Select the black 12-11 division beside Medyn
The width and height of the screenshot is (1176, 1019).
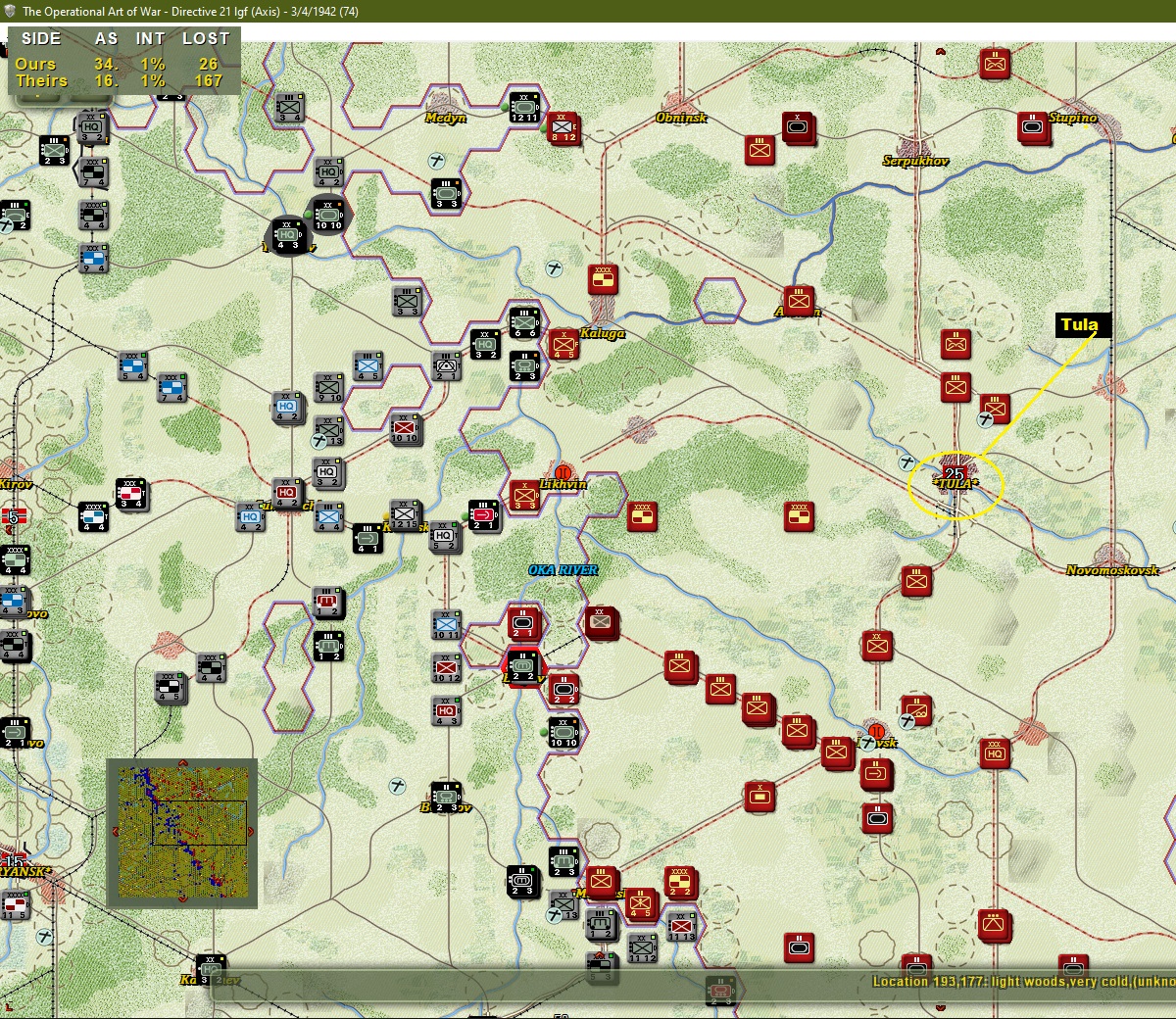524,107
